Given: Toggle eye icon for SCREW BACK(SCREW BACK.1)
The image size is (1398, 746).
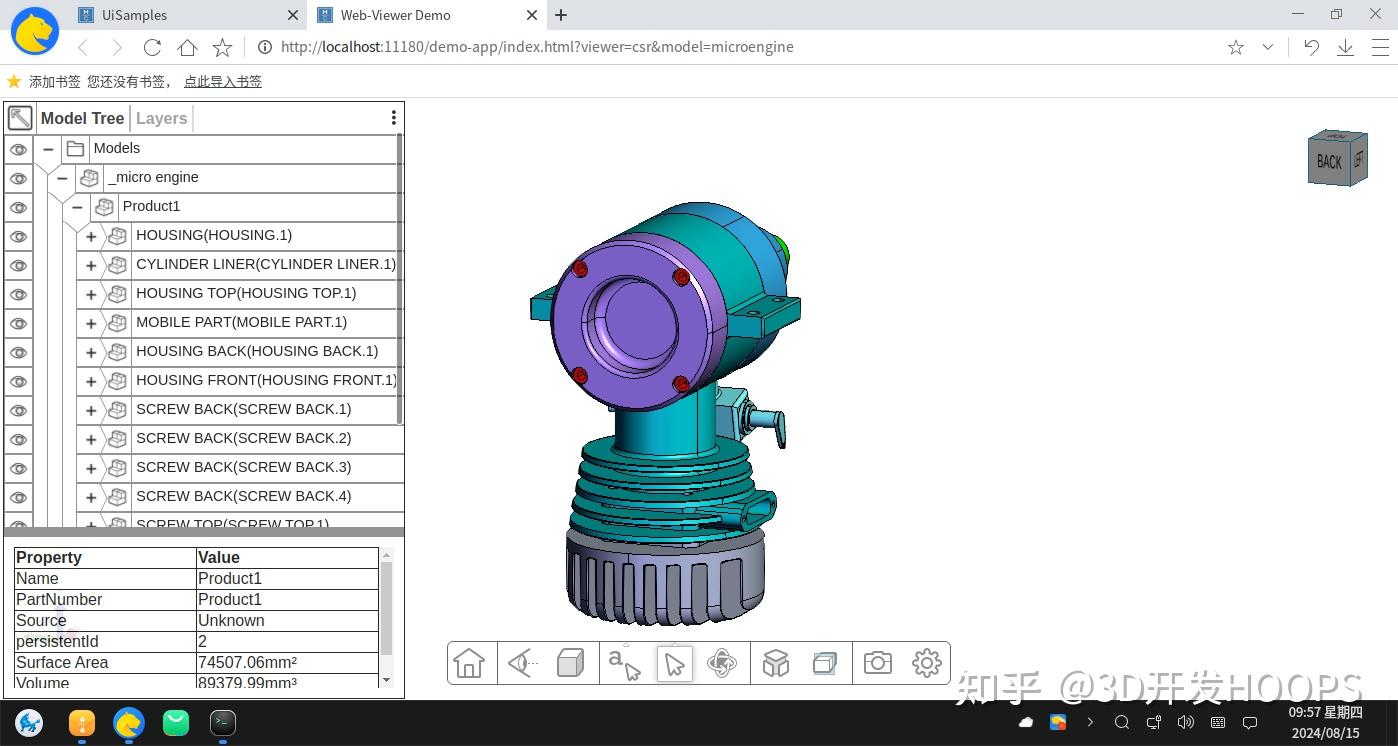Looking at the screenshot, I should point(18,411).
